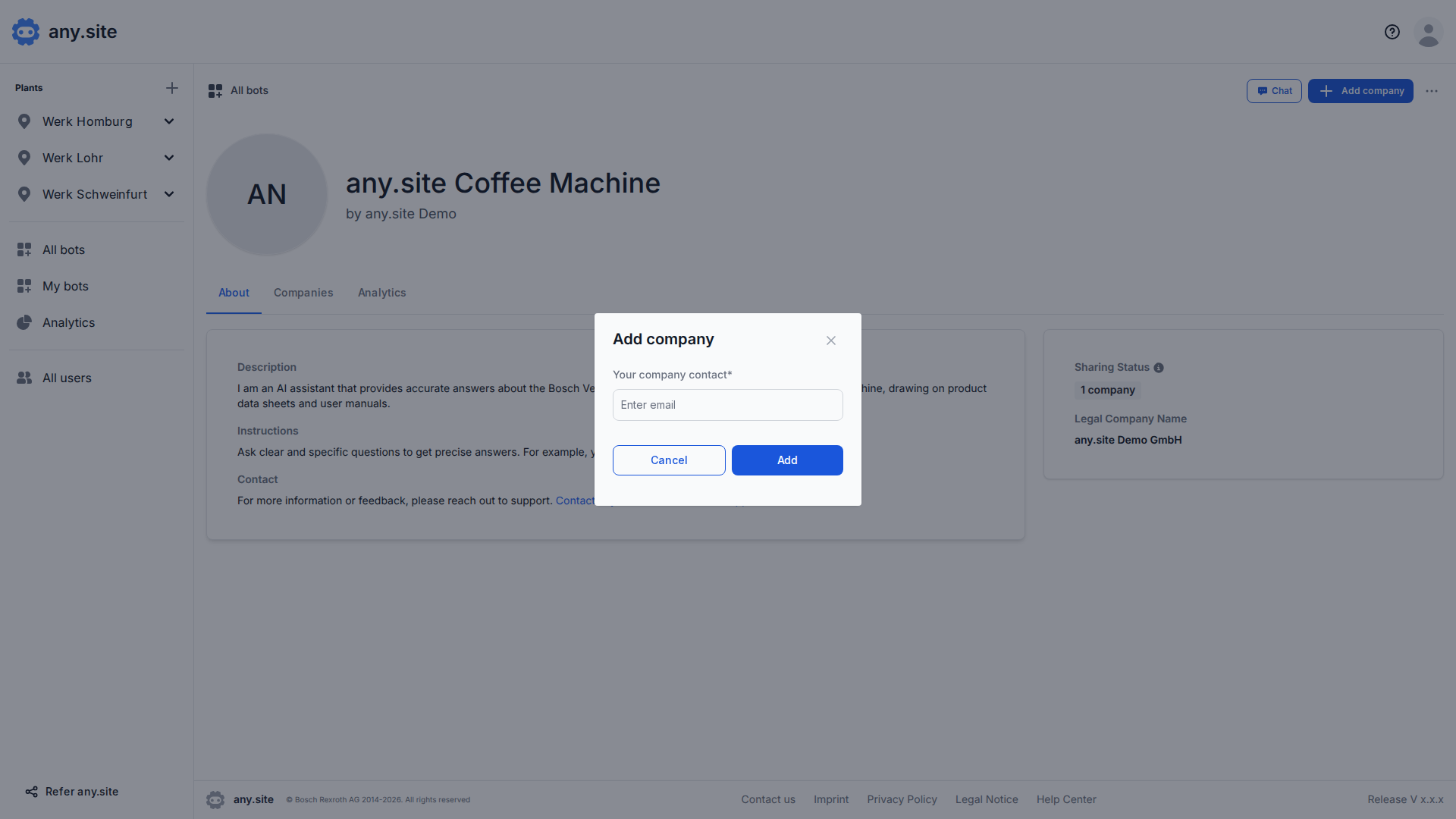Expand the Werk Schweinfurt plant
This screenshot has height=819, width=1456.
[x=169, y=194]
